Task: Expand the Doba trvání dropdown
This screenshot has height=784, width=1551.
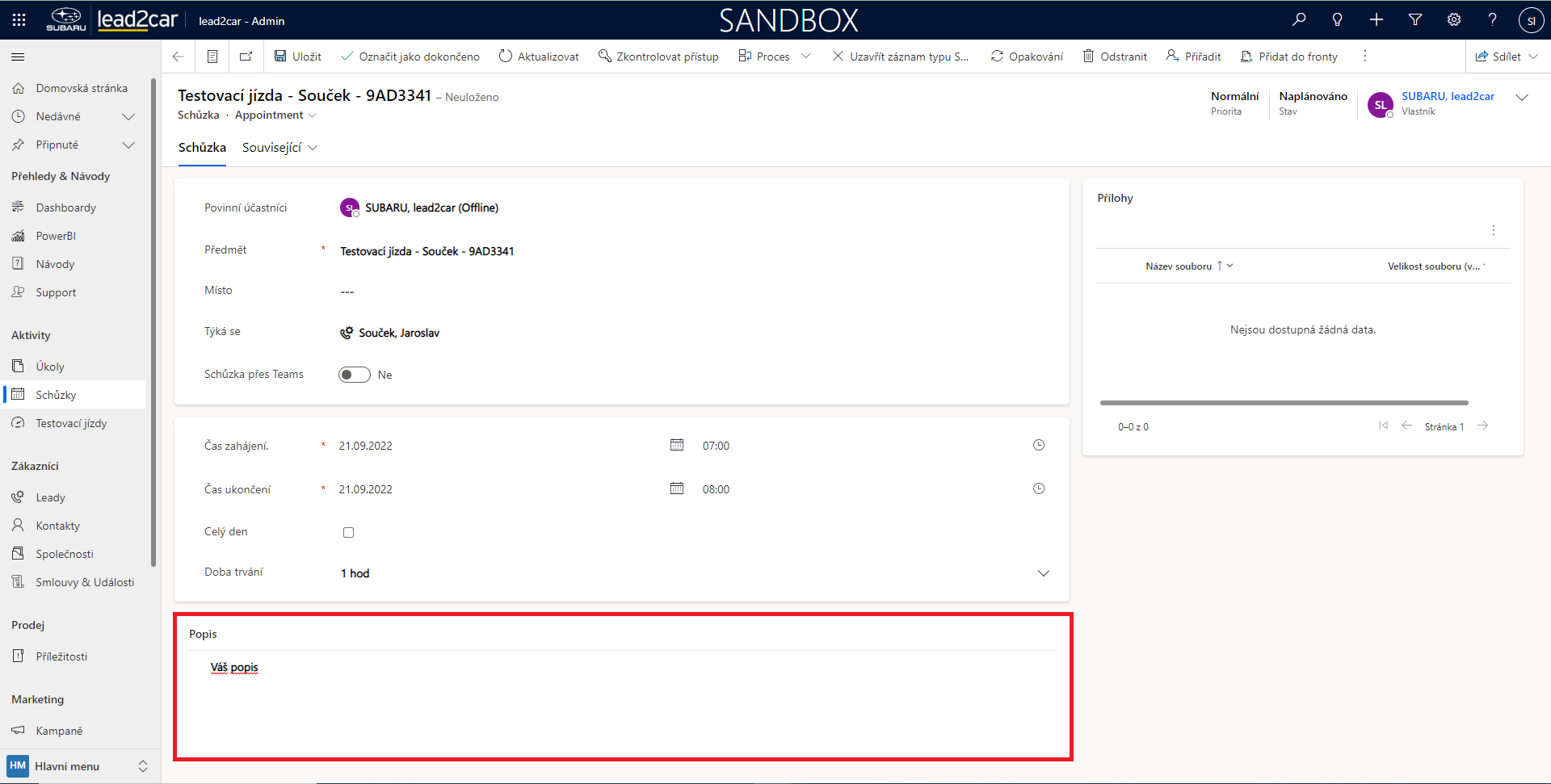Action: (1043, 573)
